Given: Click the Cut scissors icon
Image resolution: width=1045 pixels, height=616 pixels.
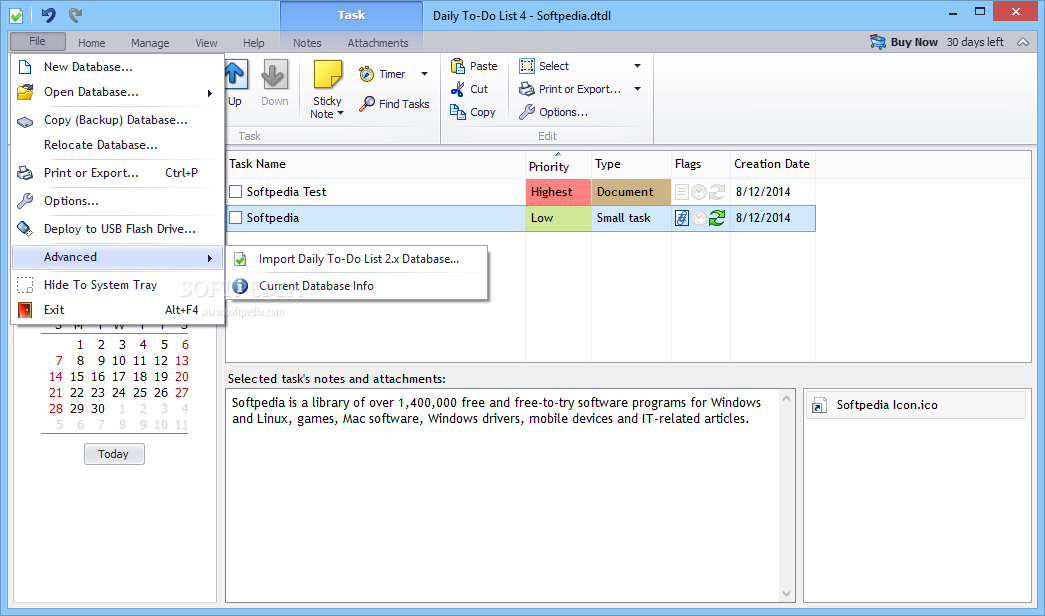Looking at the screenshot, I should (x=457, y=89).
